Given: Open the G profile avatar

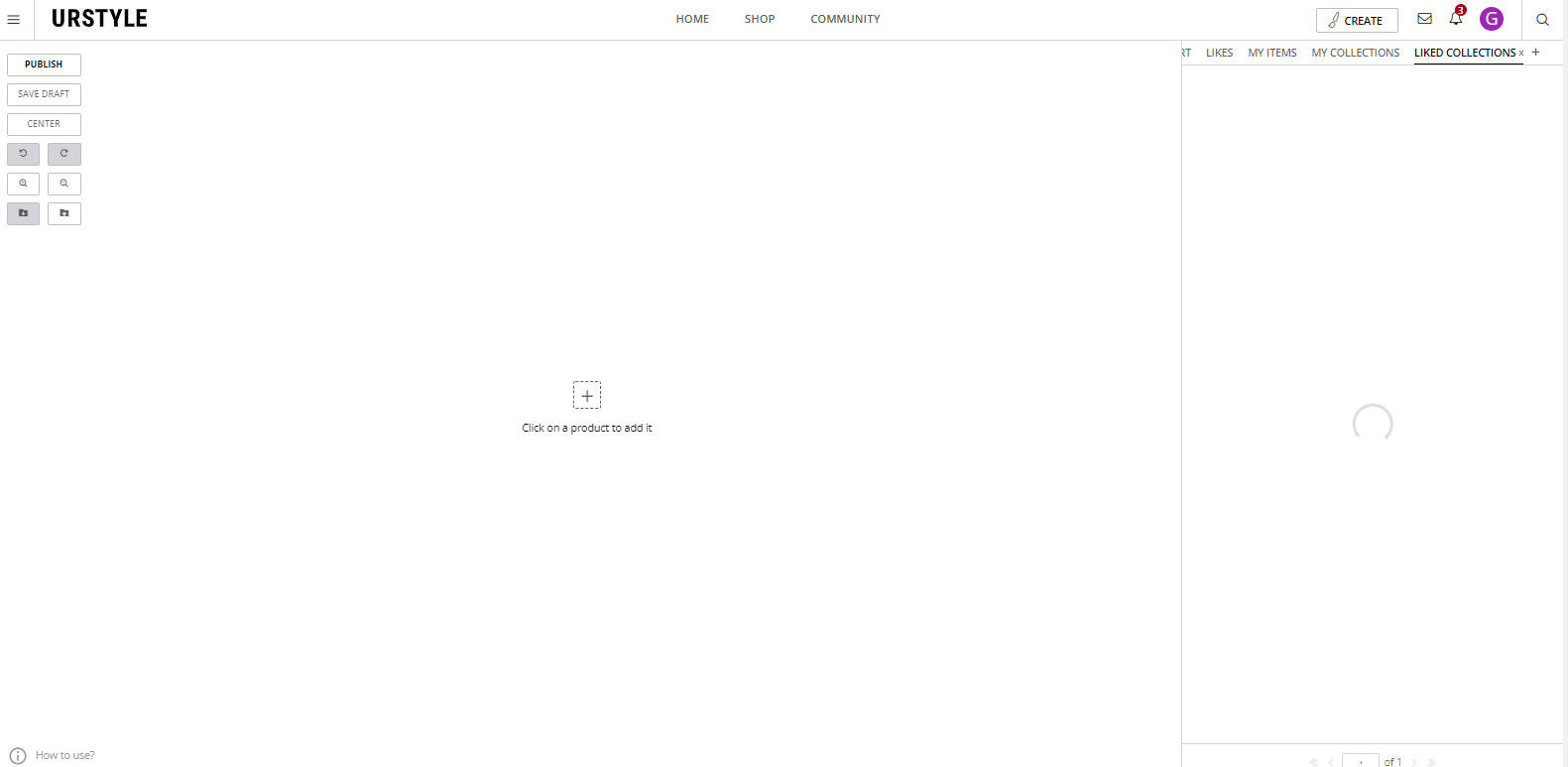Looking at the screenshot, I should pyautogui.click(x=1492, y=19).
